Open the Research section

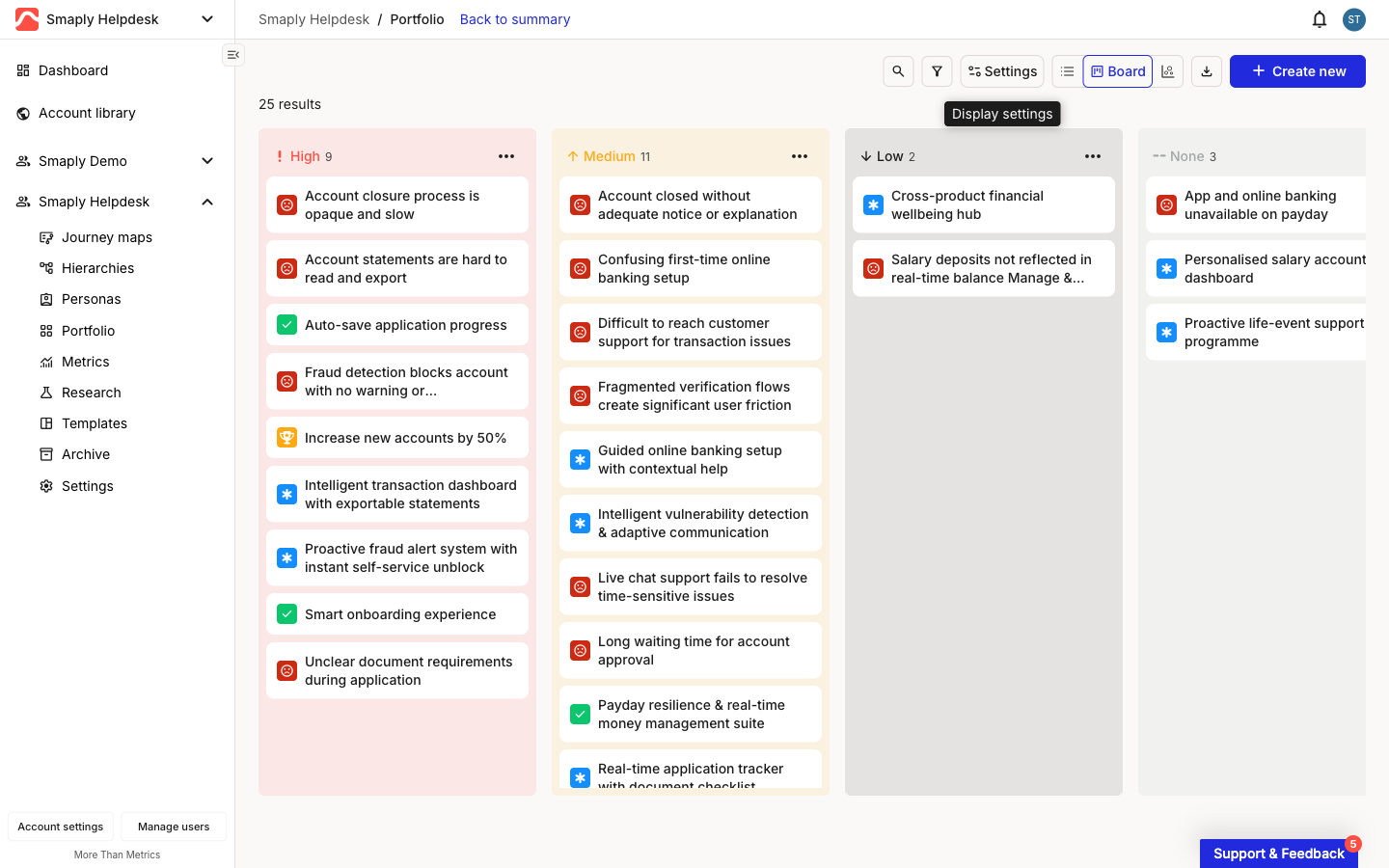(91, 393)
